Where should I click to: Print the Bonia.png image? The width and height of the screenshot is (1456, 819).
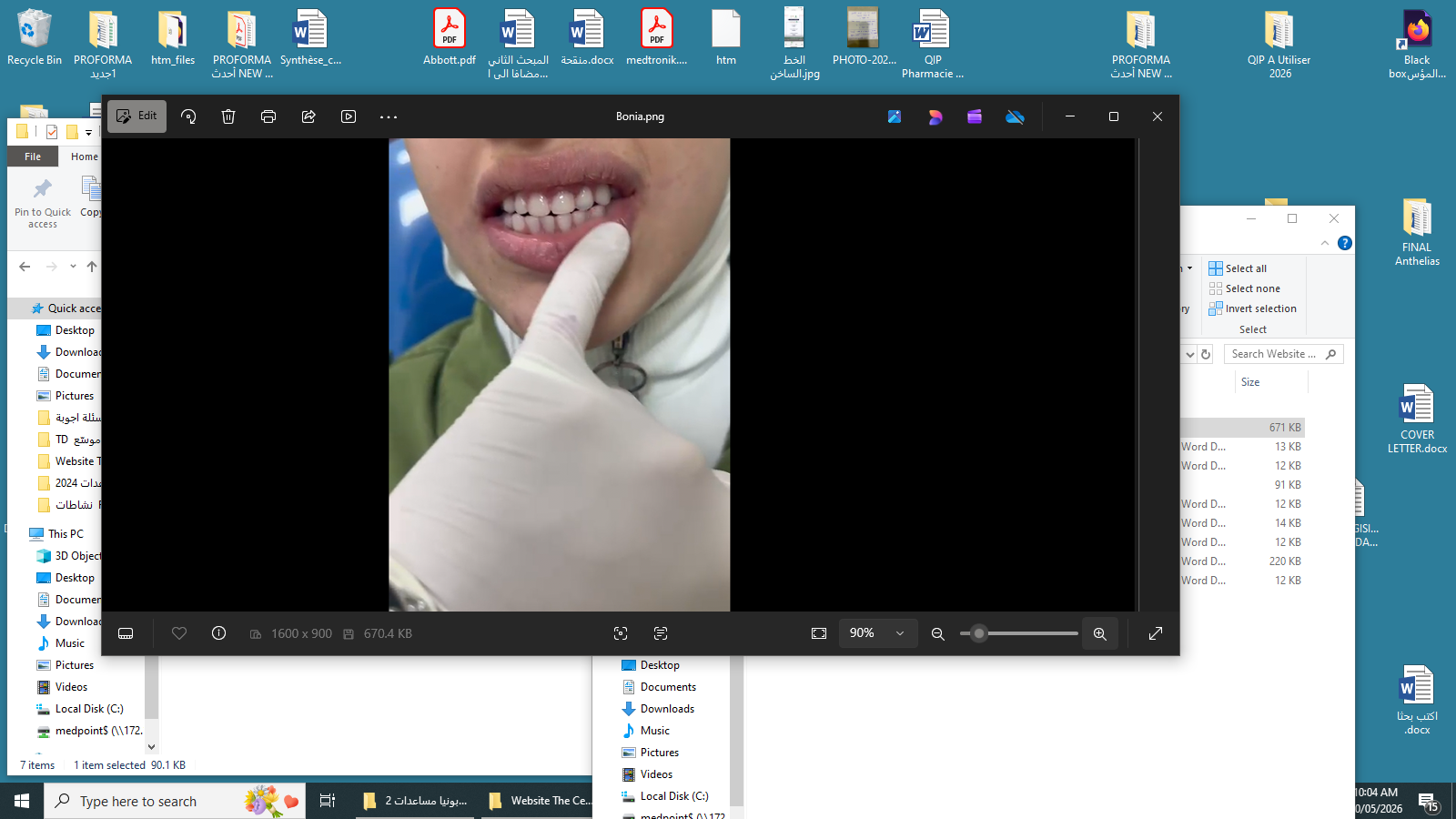[x=268, y=116]
